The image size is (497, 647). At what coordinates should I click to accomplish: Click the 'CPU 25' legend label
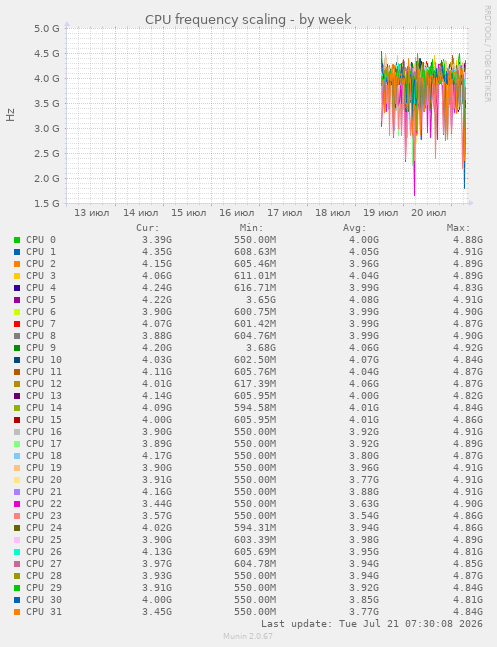coord(44,539)
